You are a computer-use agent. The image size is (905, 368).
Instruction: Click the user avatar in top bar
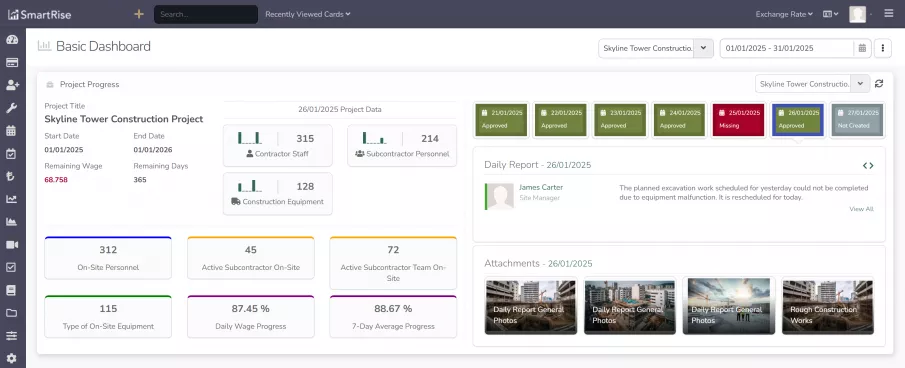(858, 14)
